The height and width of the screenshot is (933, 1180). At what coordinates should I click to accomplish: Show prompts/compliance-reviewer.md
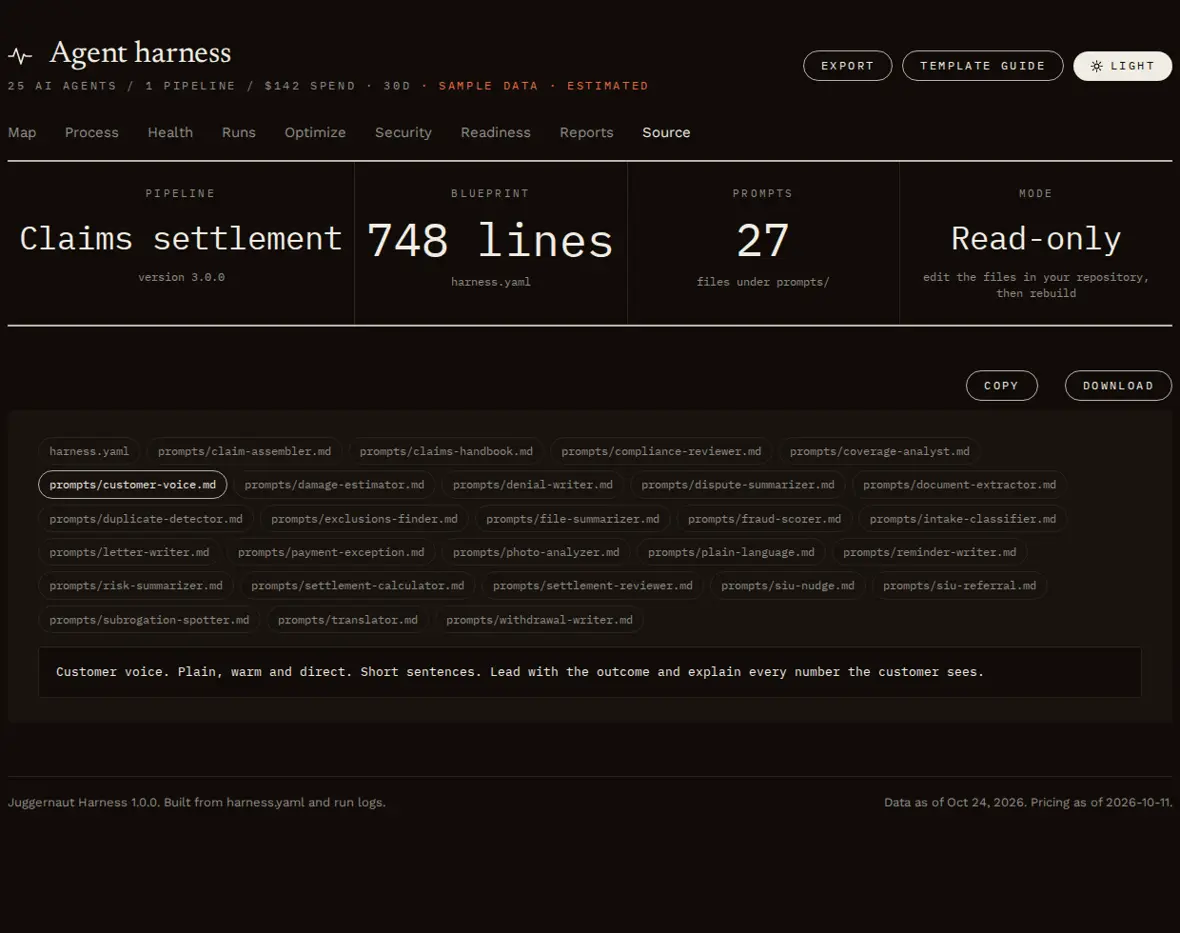(x=661, y=451)
